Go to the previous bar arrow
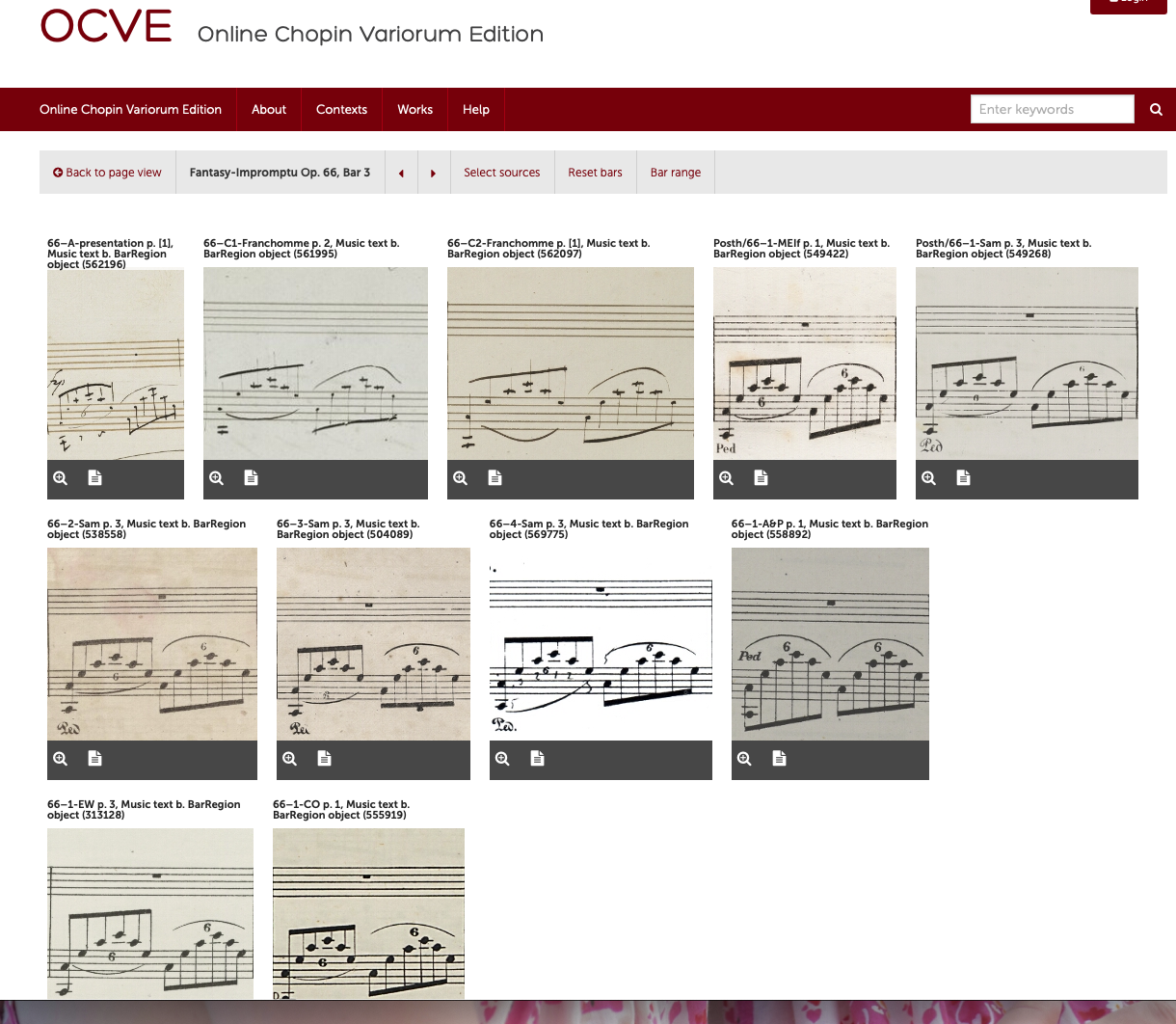The image size is (1176, 1024). click(x=401, y=173)
